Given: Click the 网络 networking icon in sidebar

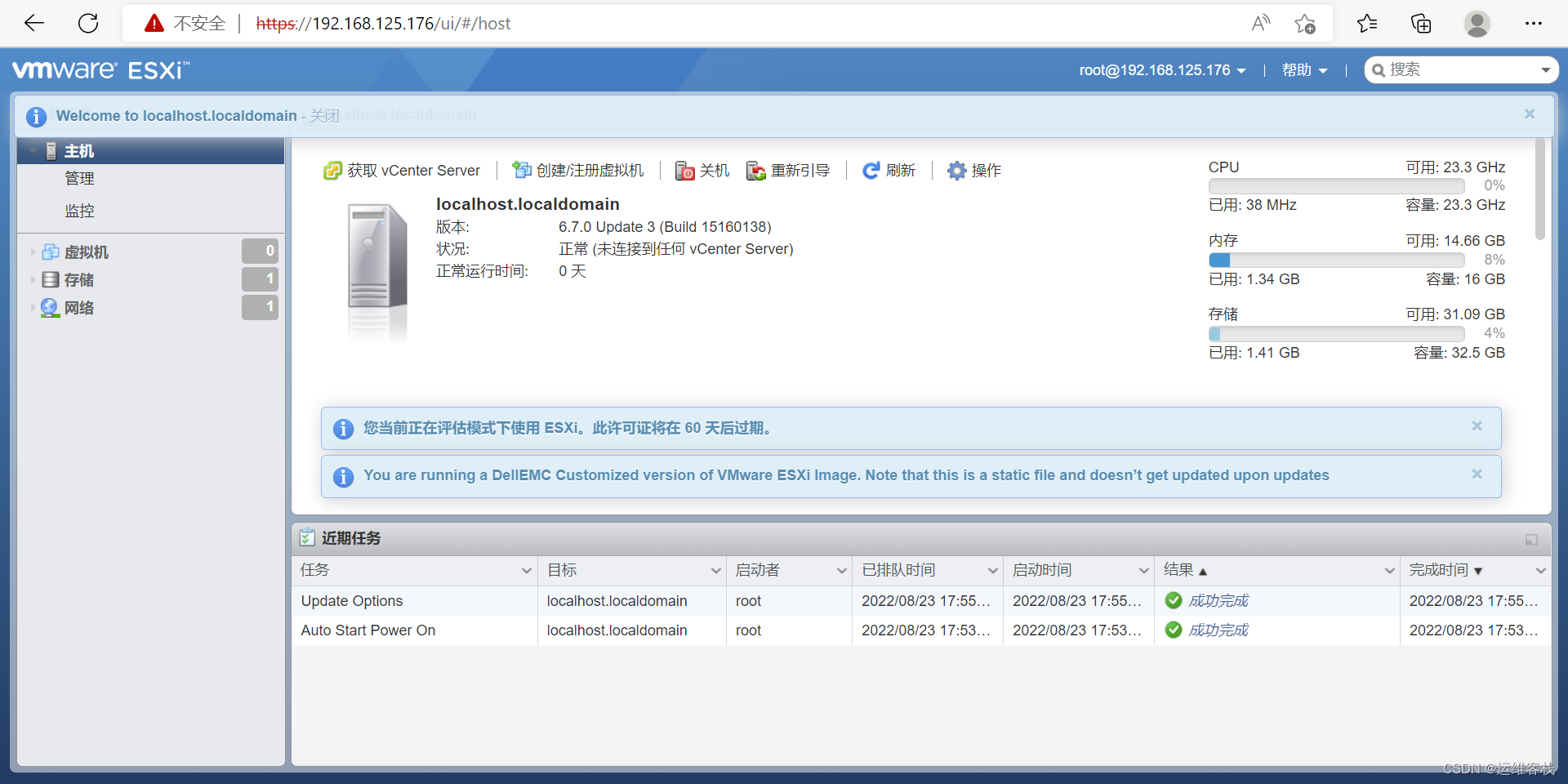Looking at the screenshot, I should [x=49, y=308].
